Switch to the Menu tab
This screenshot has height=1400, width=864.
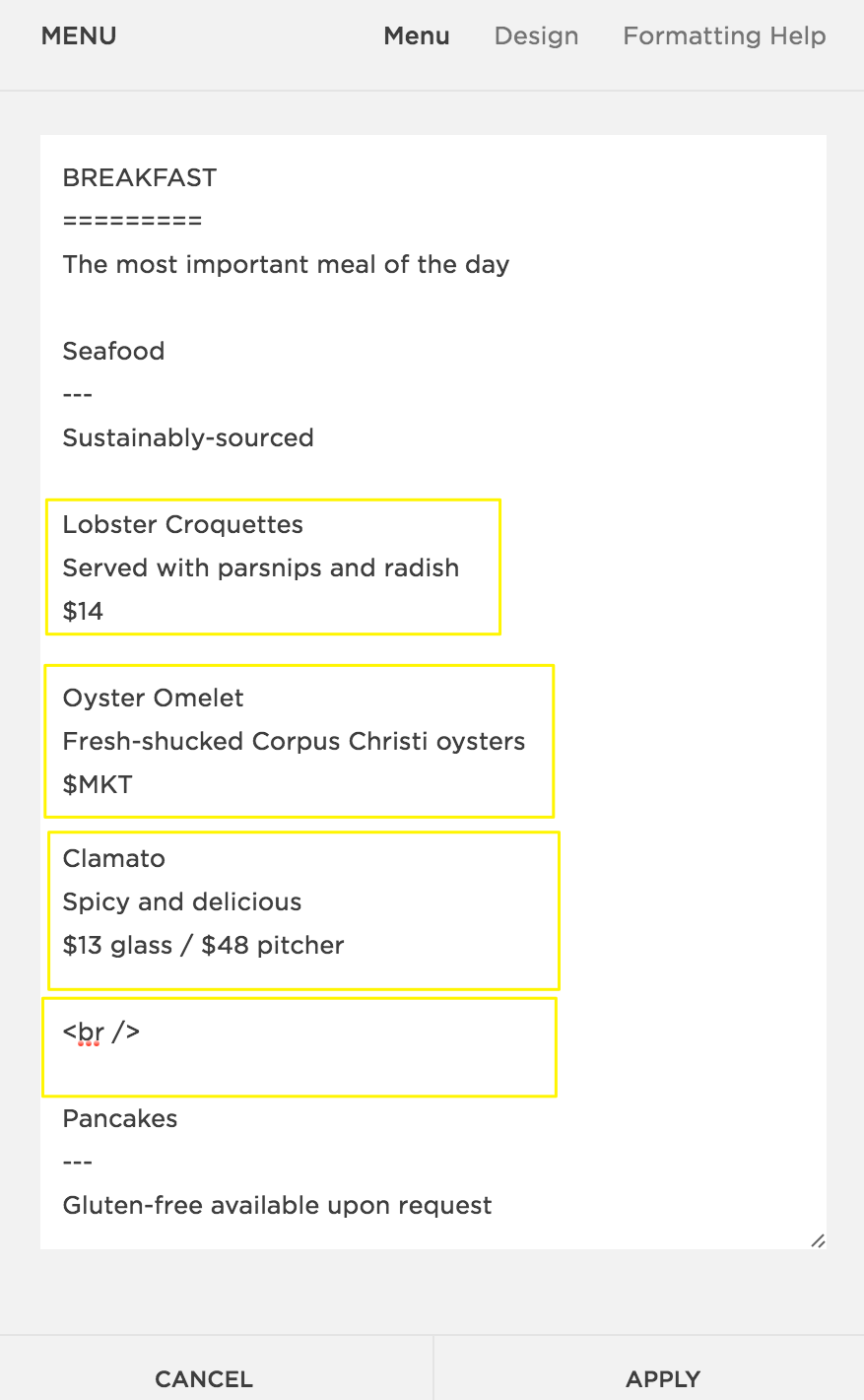click(x=417, y=36)
